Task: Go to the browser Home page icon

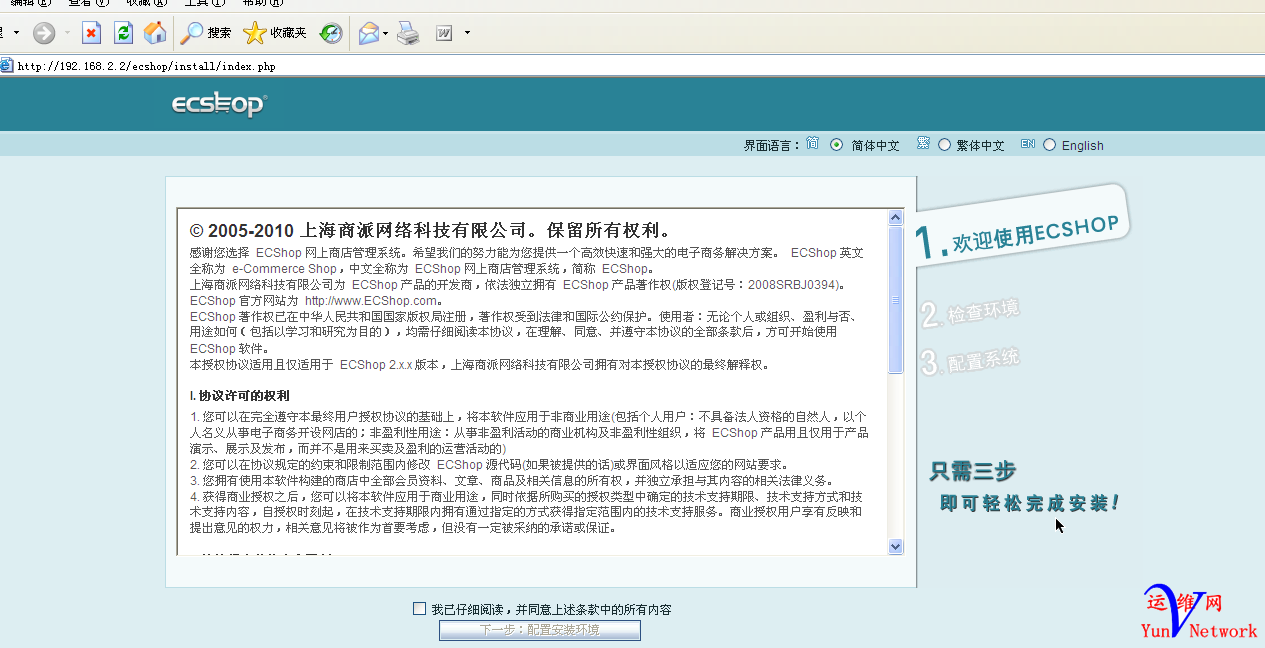Action: [x=155, y=33]
